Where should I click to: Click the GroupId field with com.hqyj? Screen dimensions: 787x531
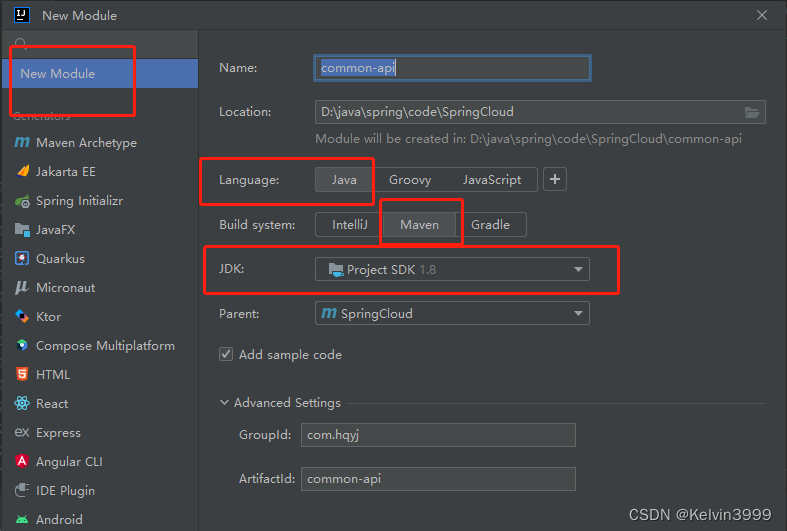pos(438,435)
